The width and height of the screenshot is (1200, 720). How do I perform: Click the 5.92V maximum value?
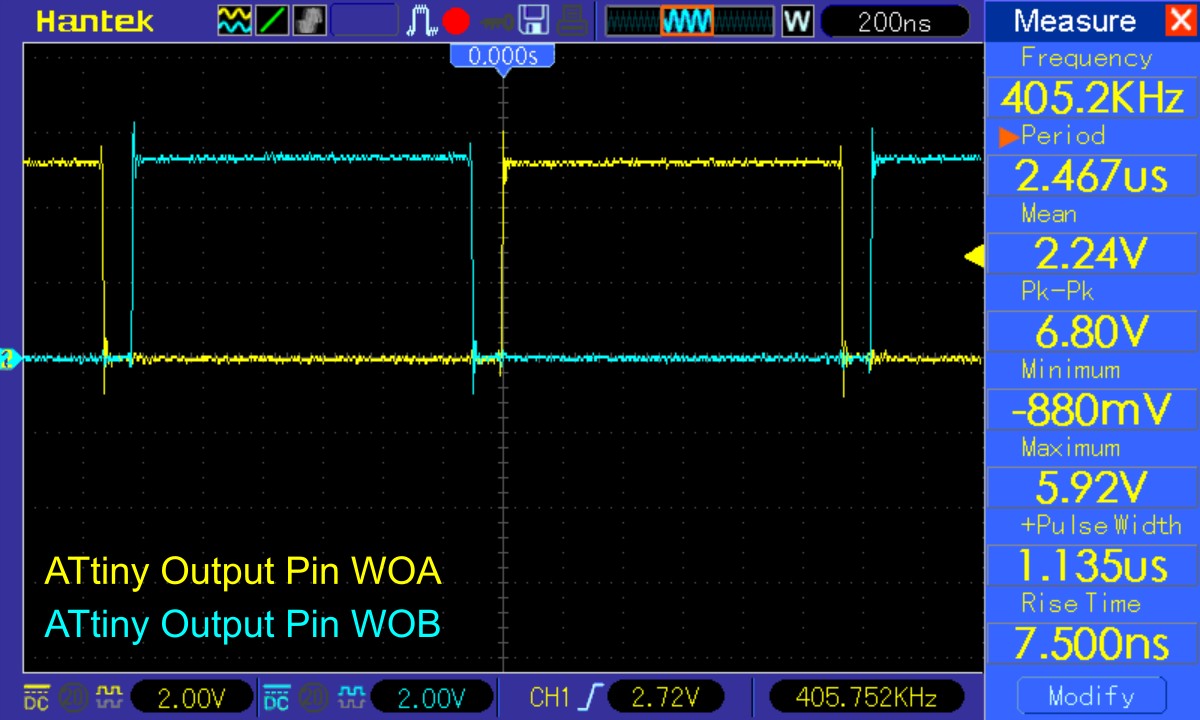[x=1092, y=488]
